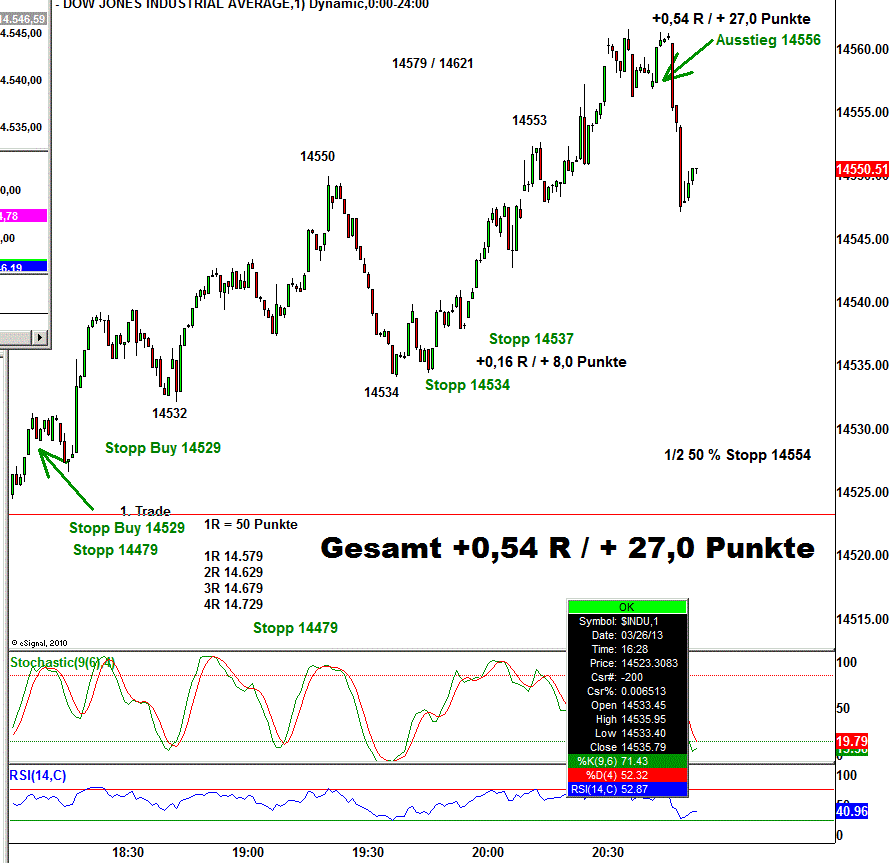Select the Stochastic(9(6),4) indicator label

(x=62, y=662)
